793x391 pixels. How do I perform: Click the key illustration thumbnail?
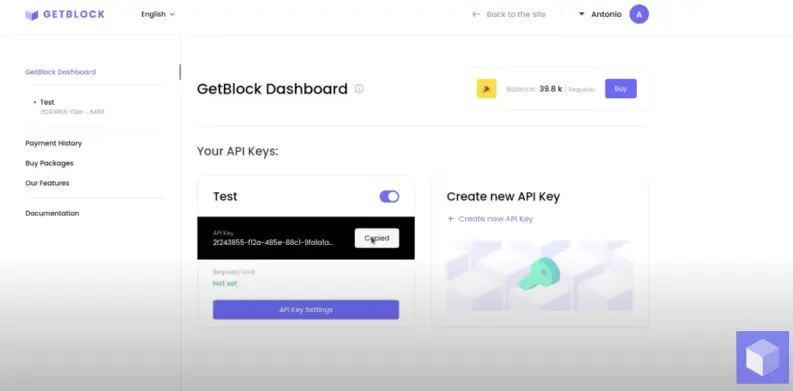click(x=539, y=276)
